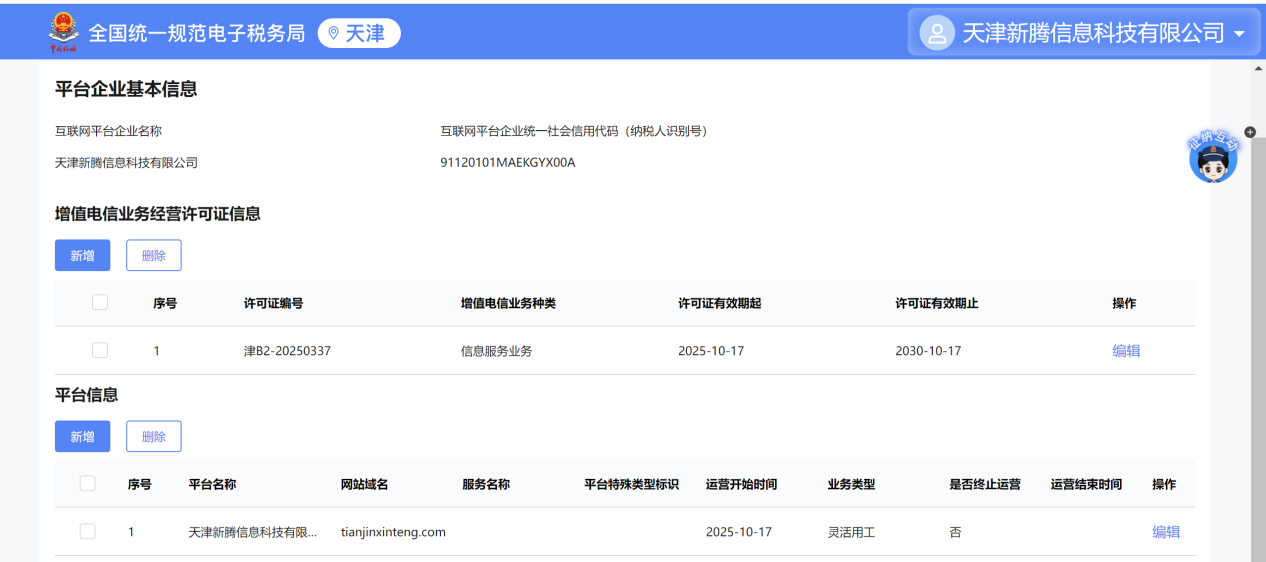Click the license number 津B2-20250337 cell
1266x562 pixels.
pyautogui.click(x=287, y=351)
